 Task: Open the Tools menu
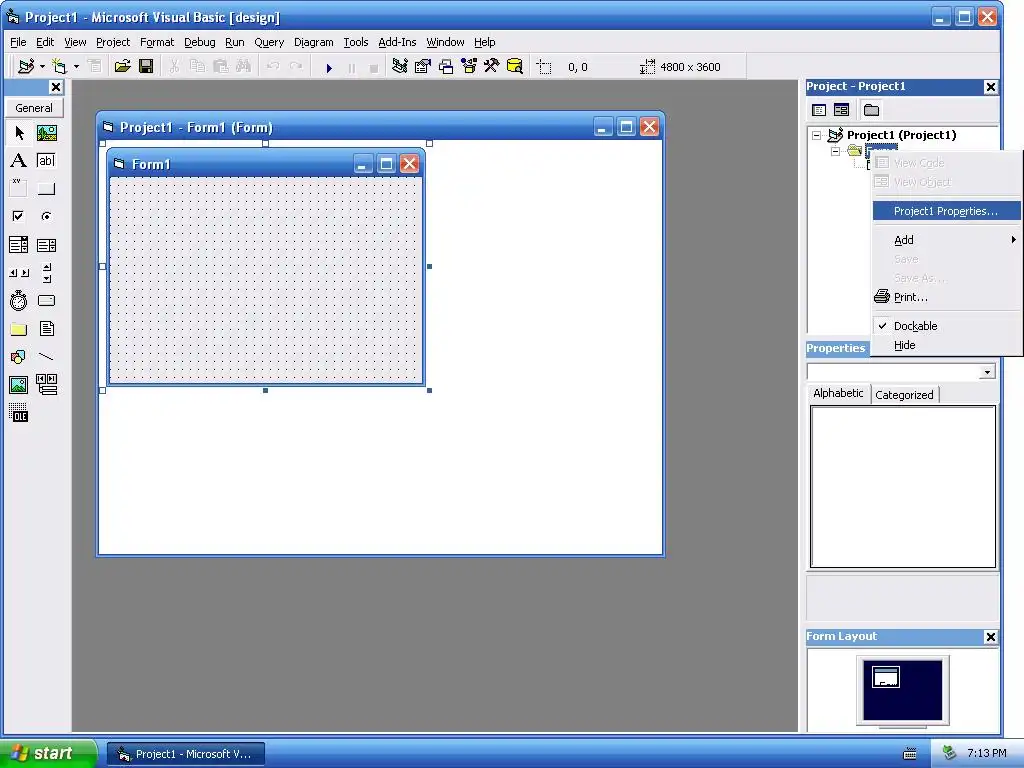pyautogui.click(x=356, y=42)
